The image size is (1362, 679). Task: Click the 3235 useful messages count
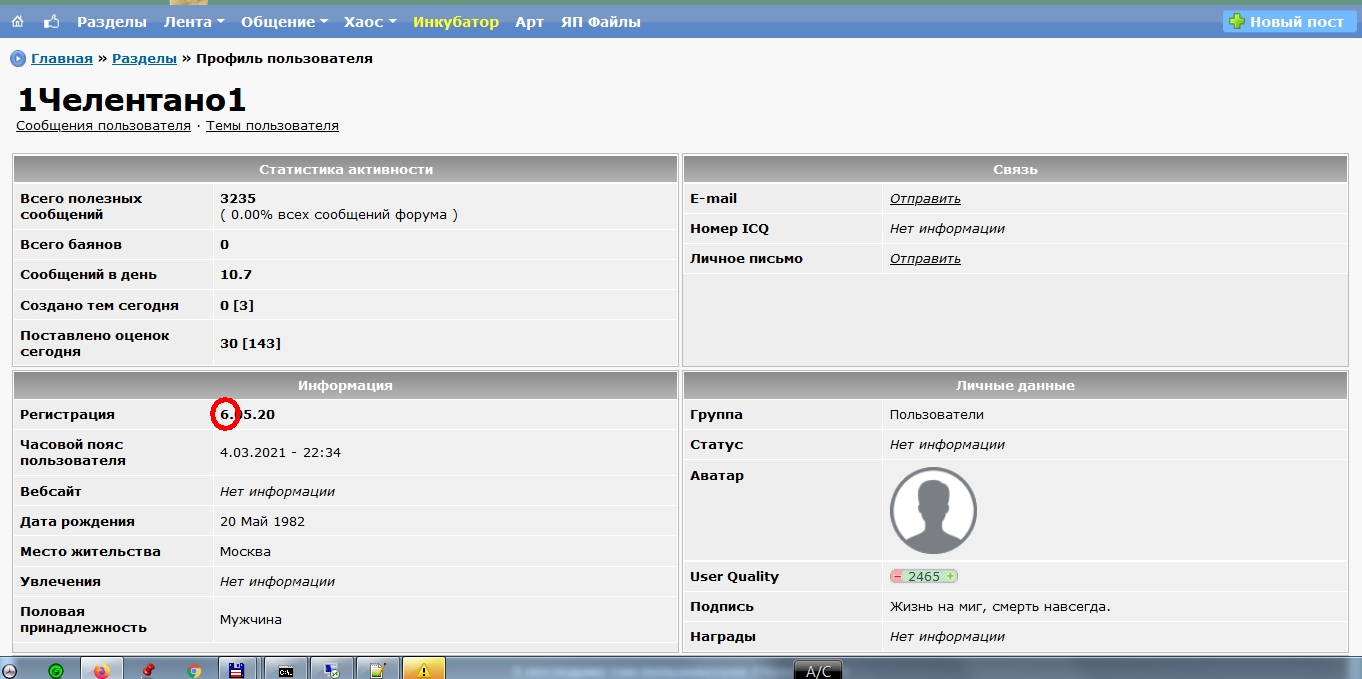[x=238, y=199]
